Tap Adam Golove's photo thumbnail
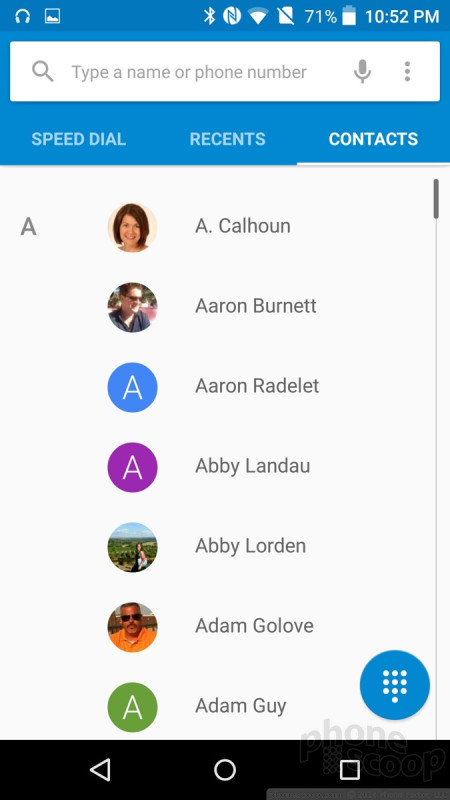 point(133,627)
